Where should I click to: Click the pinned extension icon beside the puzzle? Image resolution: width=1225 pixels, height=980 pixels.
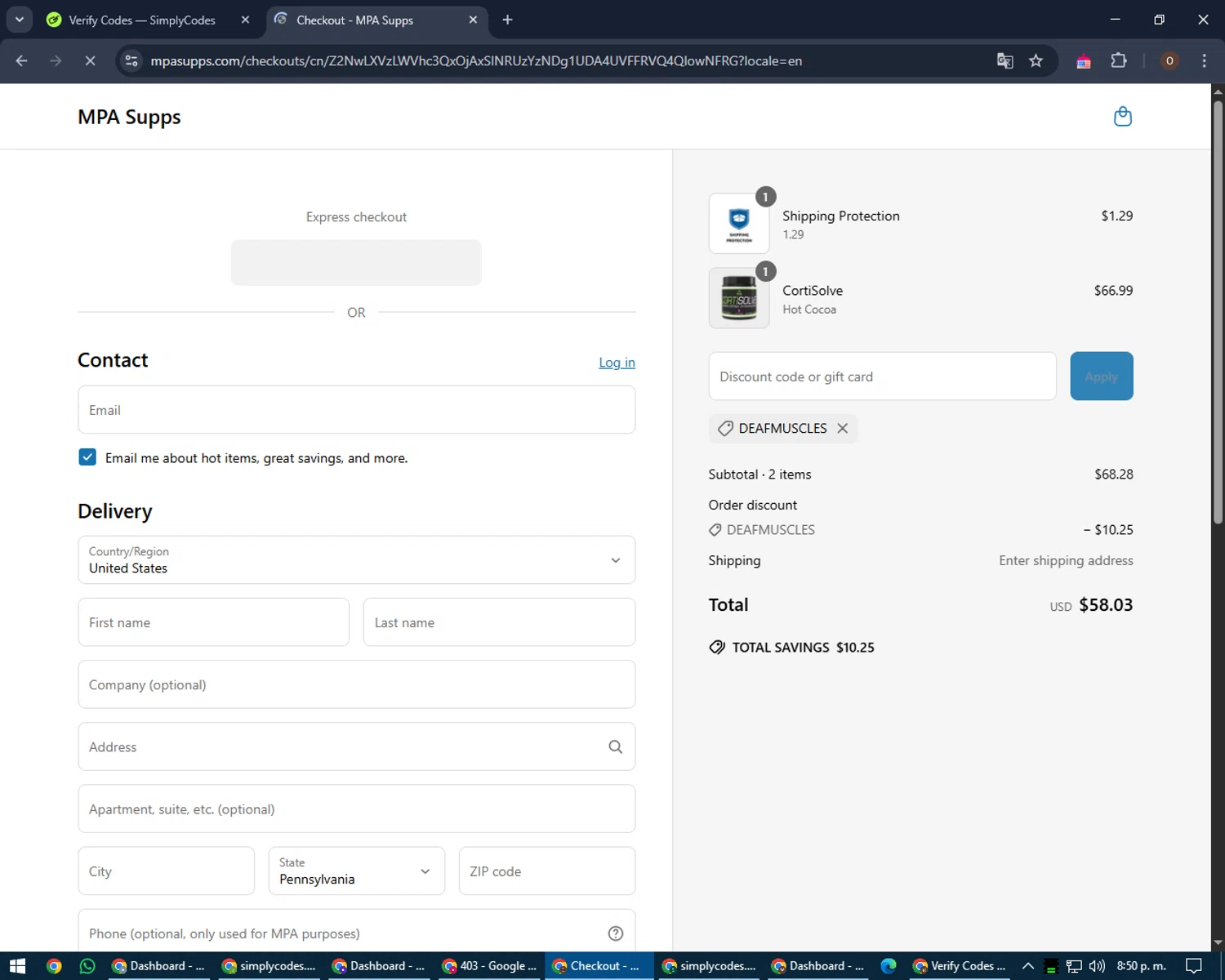pyautogui.click(x=1084, y=61)
